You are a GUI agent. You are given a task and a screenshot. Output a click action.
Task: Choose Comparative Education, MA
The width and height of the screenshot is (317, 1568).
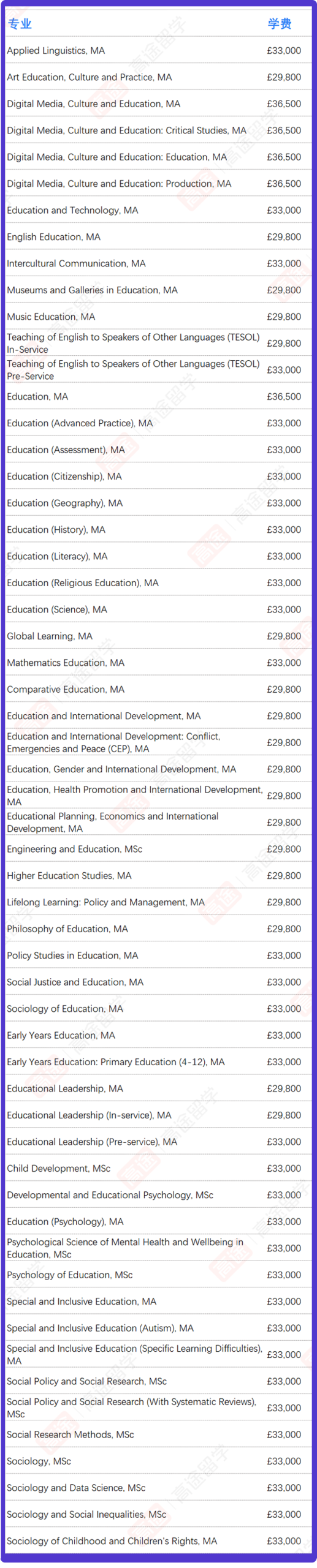tap(159, 689)
